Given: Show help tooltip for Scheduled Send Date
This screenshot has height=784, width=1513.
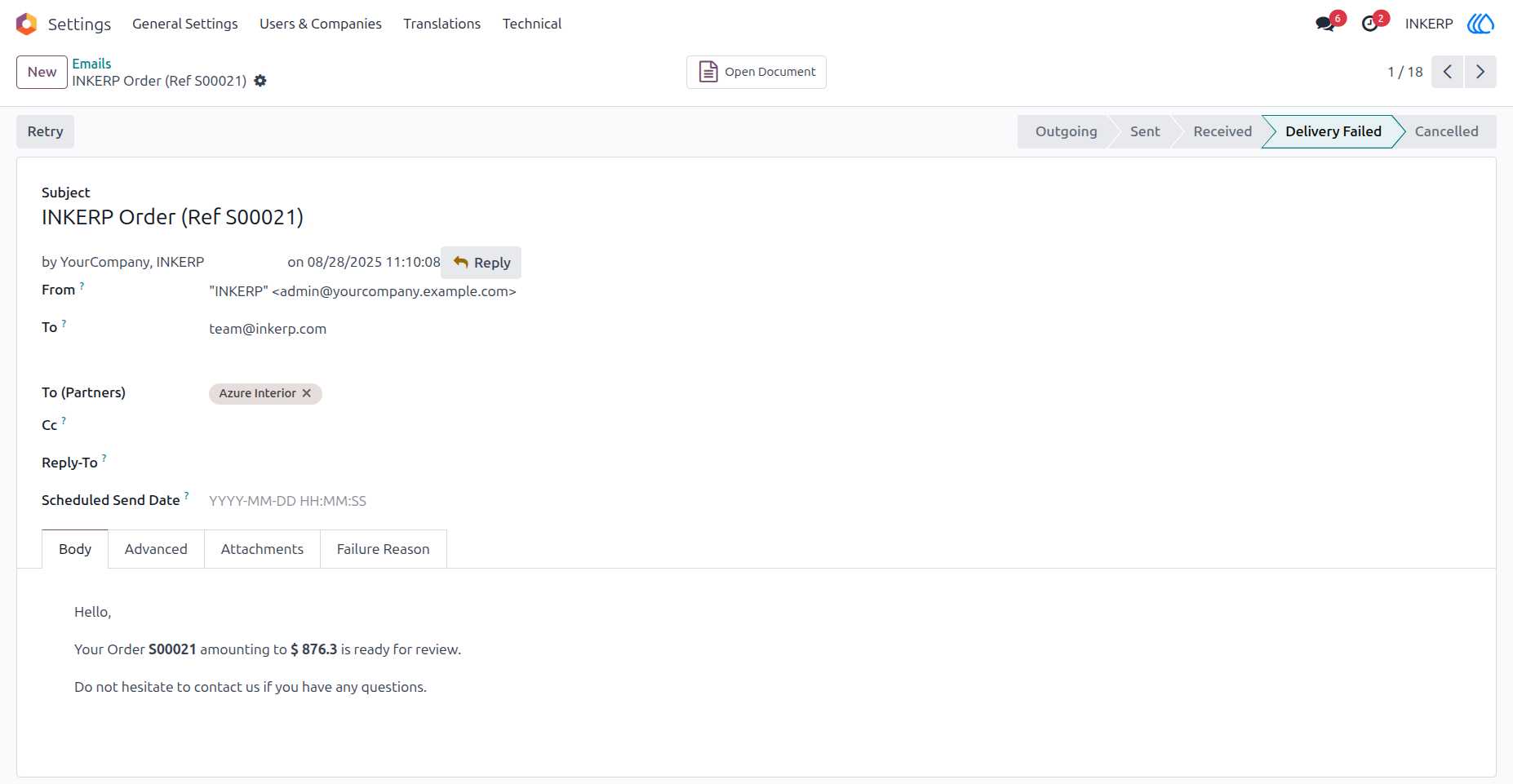Looking at the screenshot, I should (x=186, y=496).
